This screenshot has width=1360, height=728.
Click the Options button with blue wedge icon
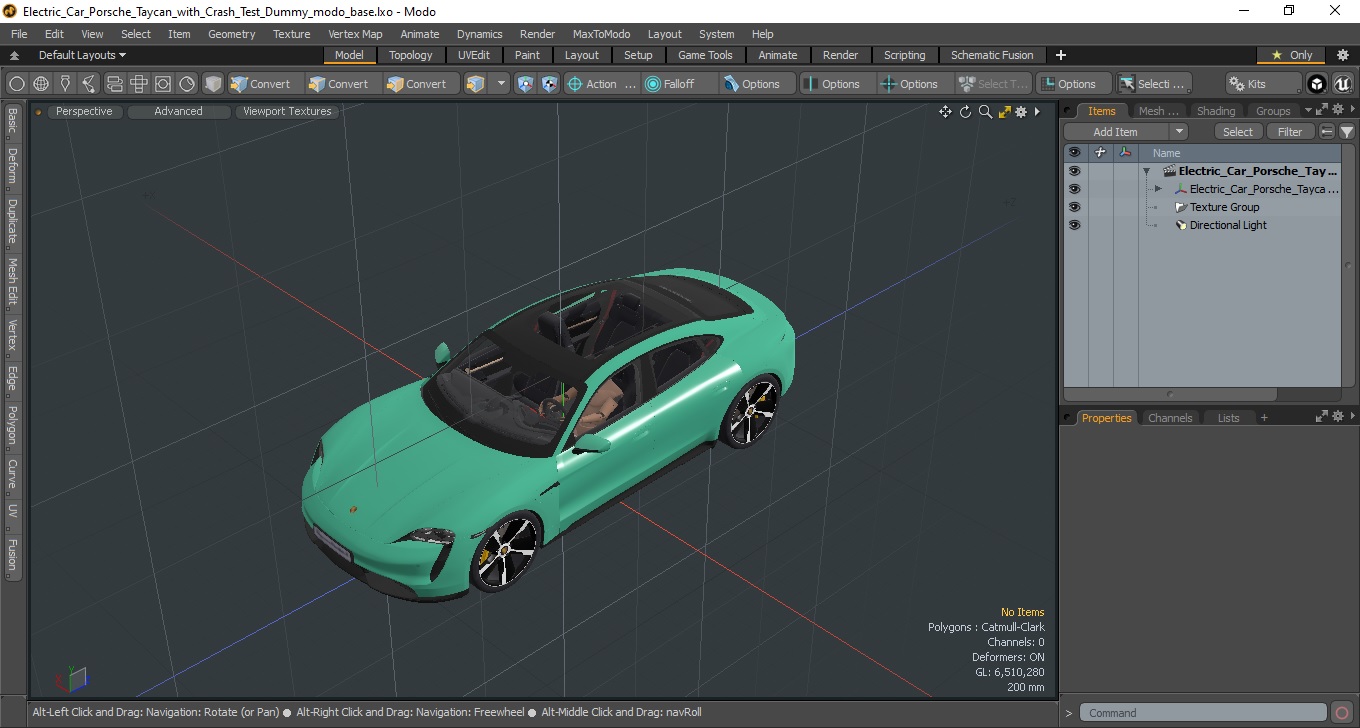pyautogui.click(x=759, y=84)
